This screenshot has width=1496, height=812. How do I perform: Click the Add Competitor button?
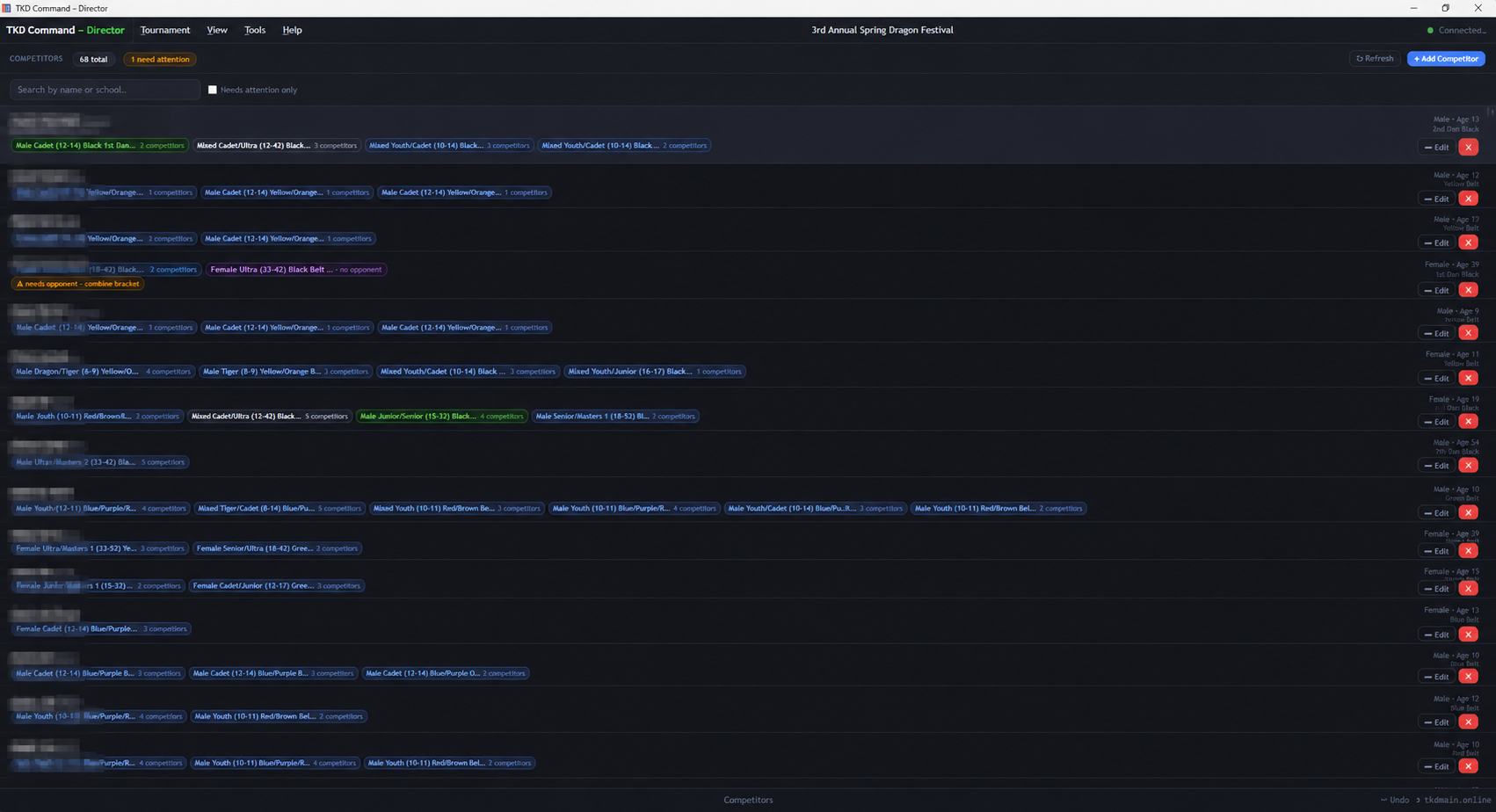pos(1446,59)
